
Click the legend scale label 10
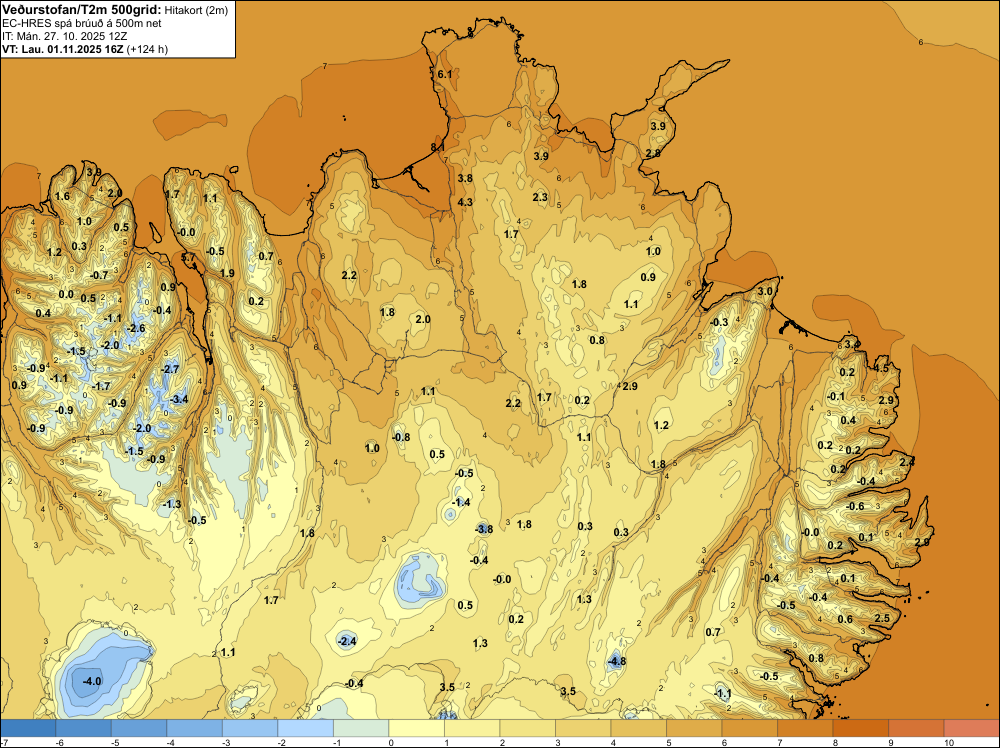pyautogui.click(x=948, y=742)
